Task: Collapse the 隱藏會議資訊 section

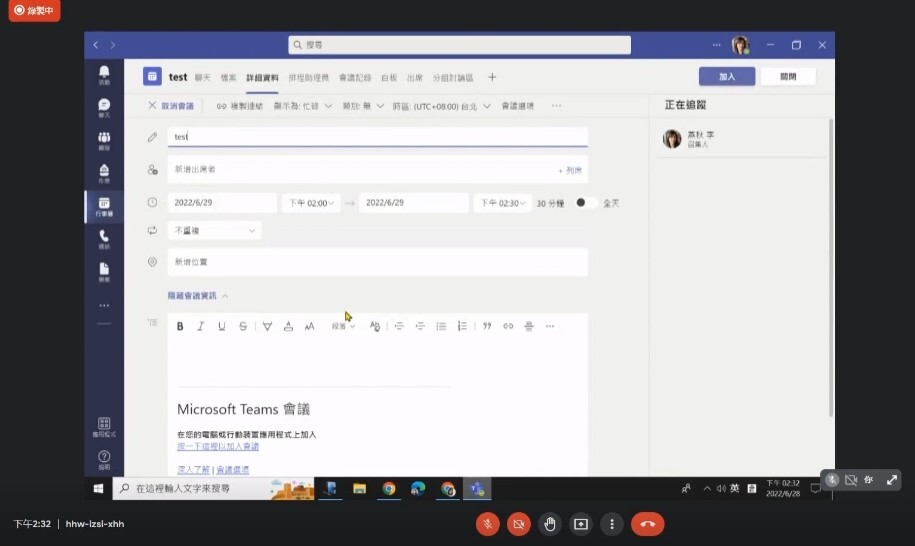Action: tap(198, 296)
